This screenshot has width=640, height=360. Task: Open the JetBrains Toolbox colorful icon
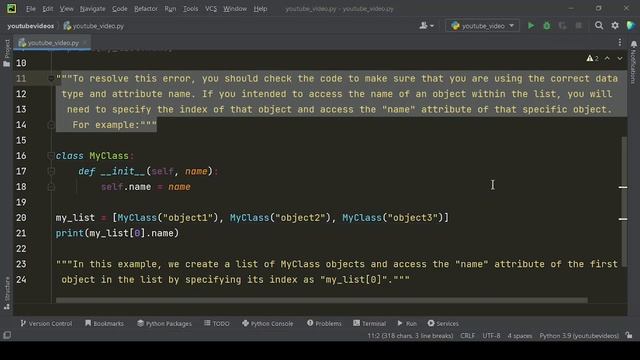click(631, 26)
